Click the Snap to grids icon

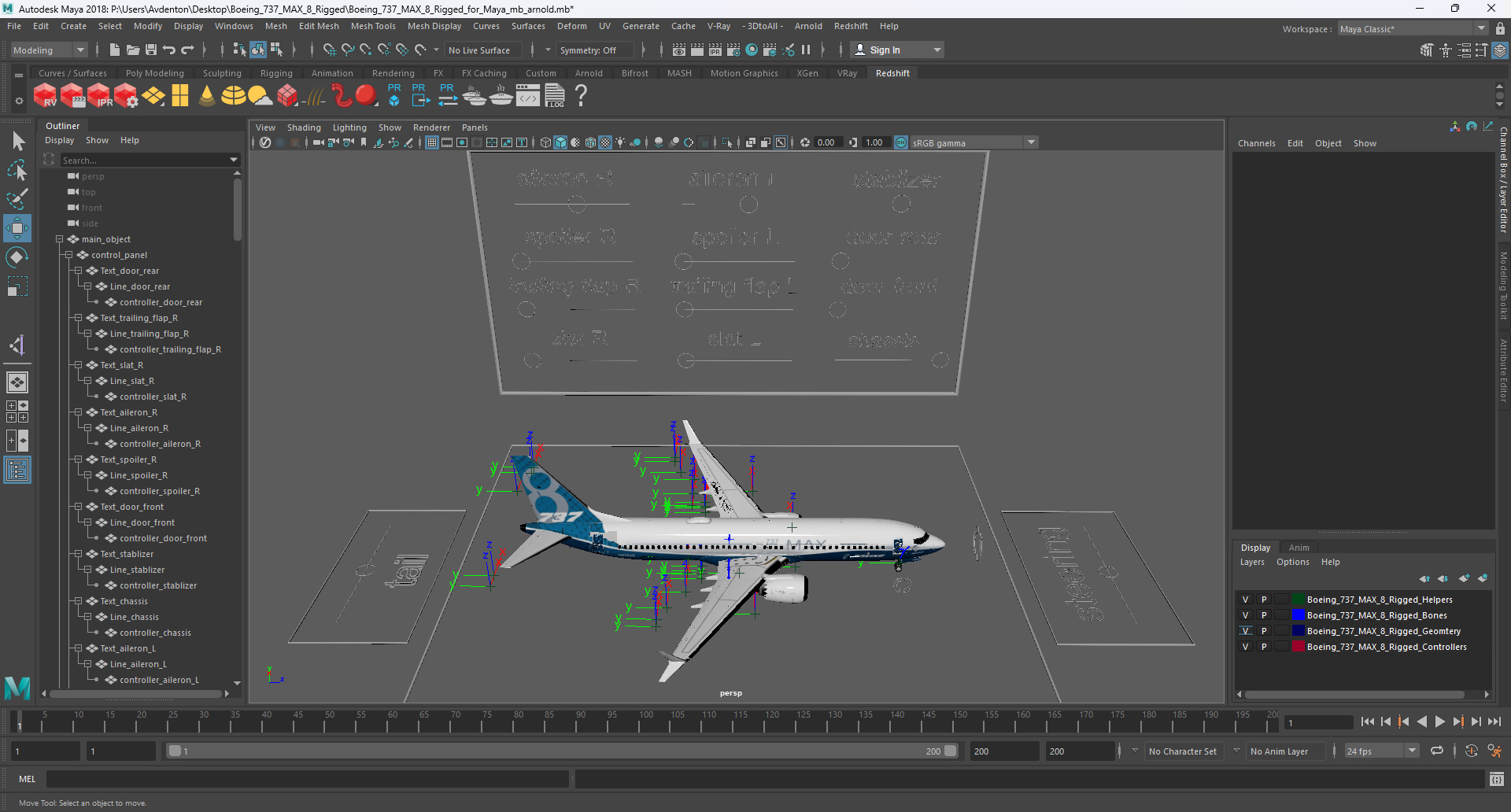pyautogui.click(x=330, y=50)
